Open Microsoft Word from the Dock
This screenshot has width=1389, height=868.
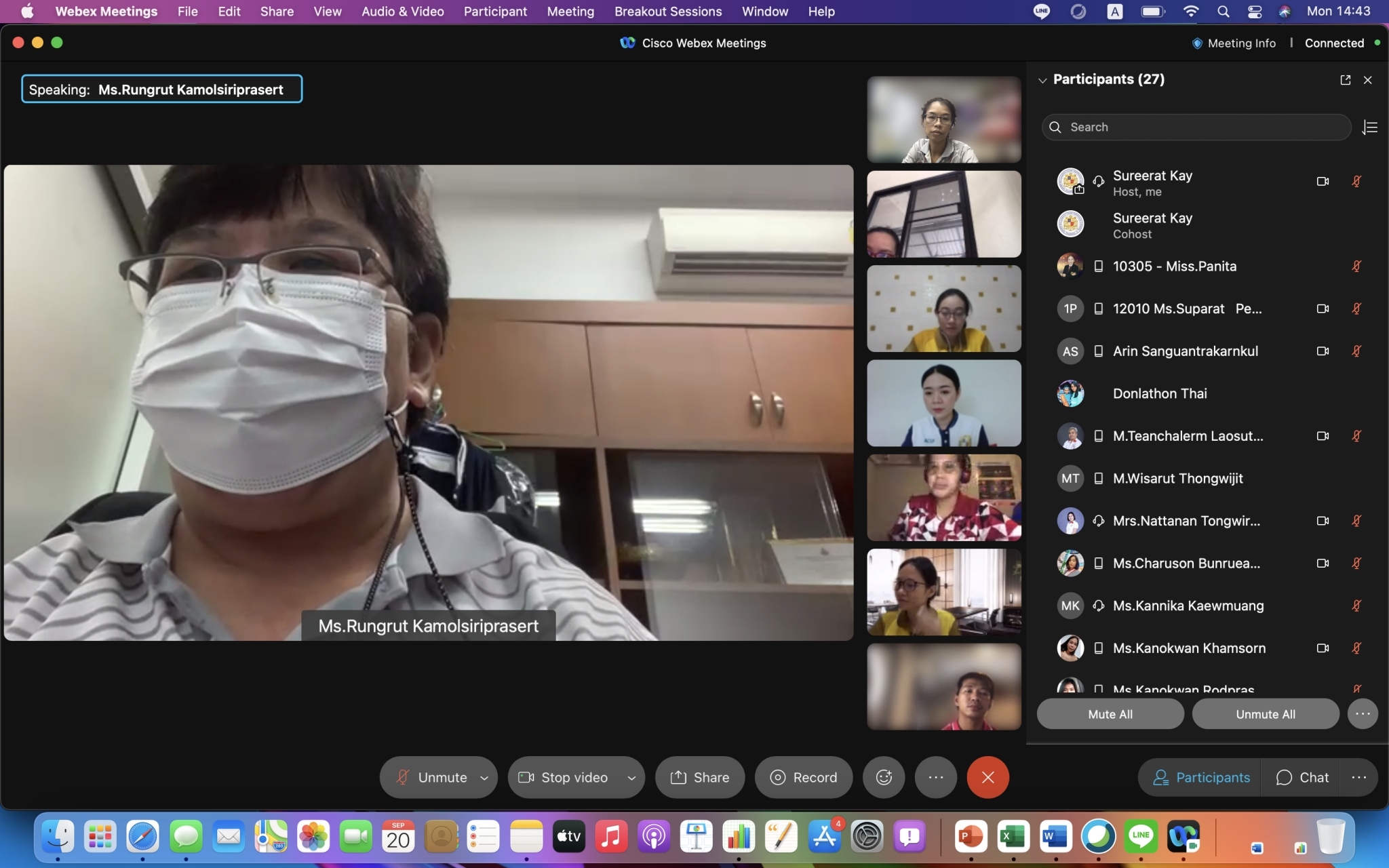[x=1056, y=837]
